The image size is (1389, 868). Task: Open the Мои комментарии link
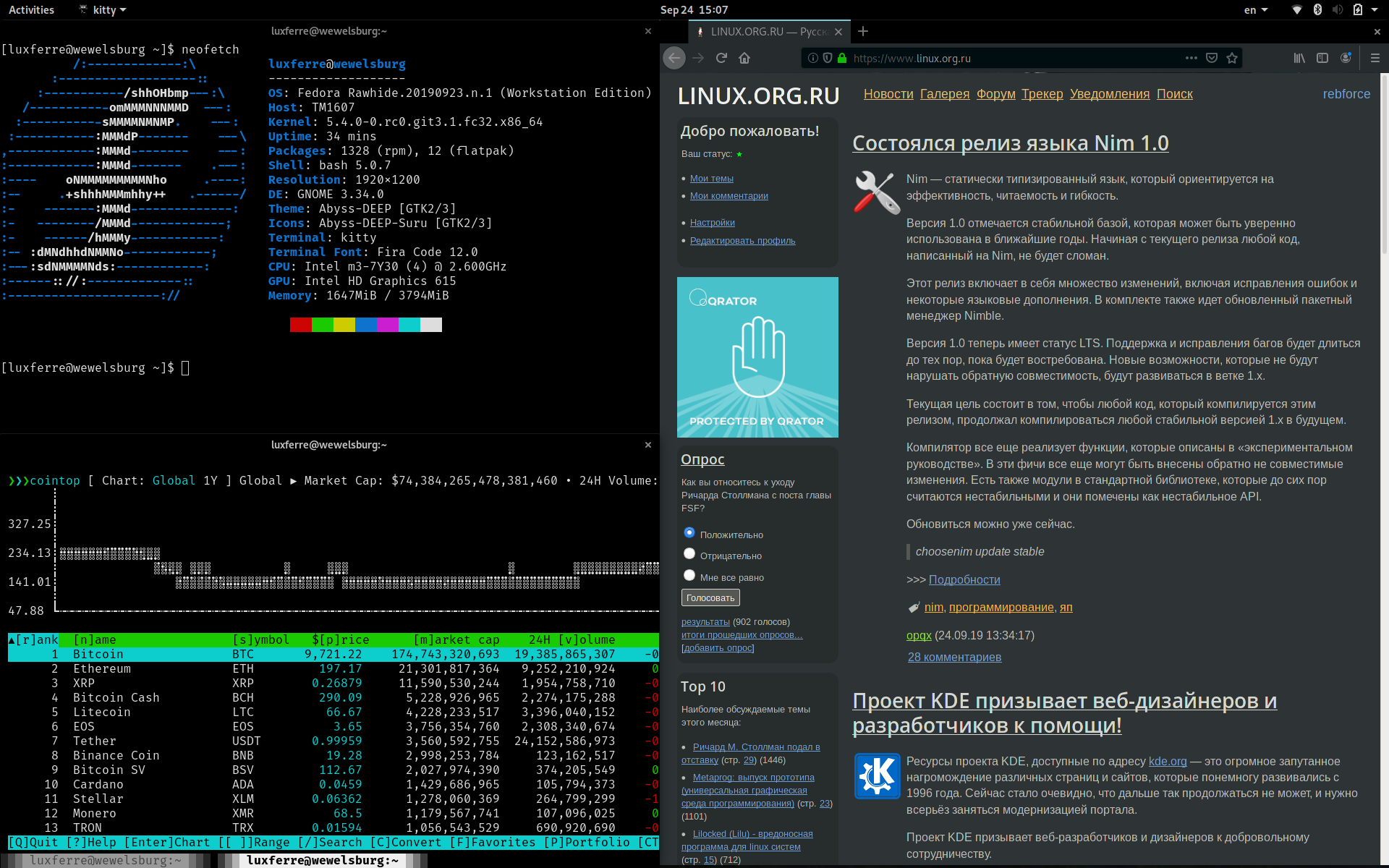[729, 195]
